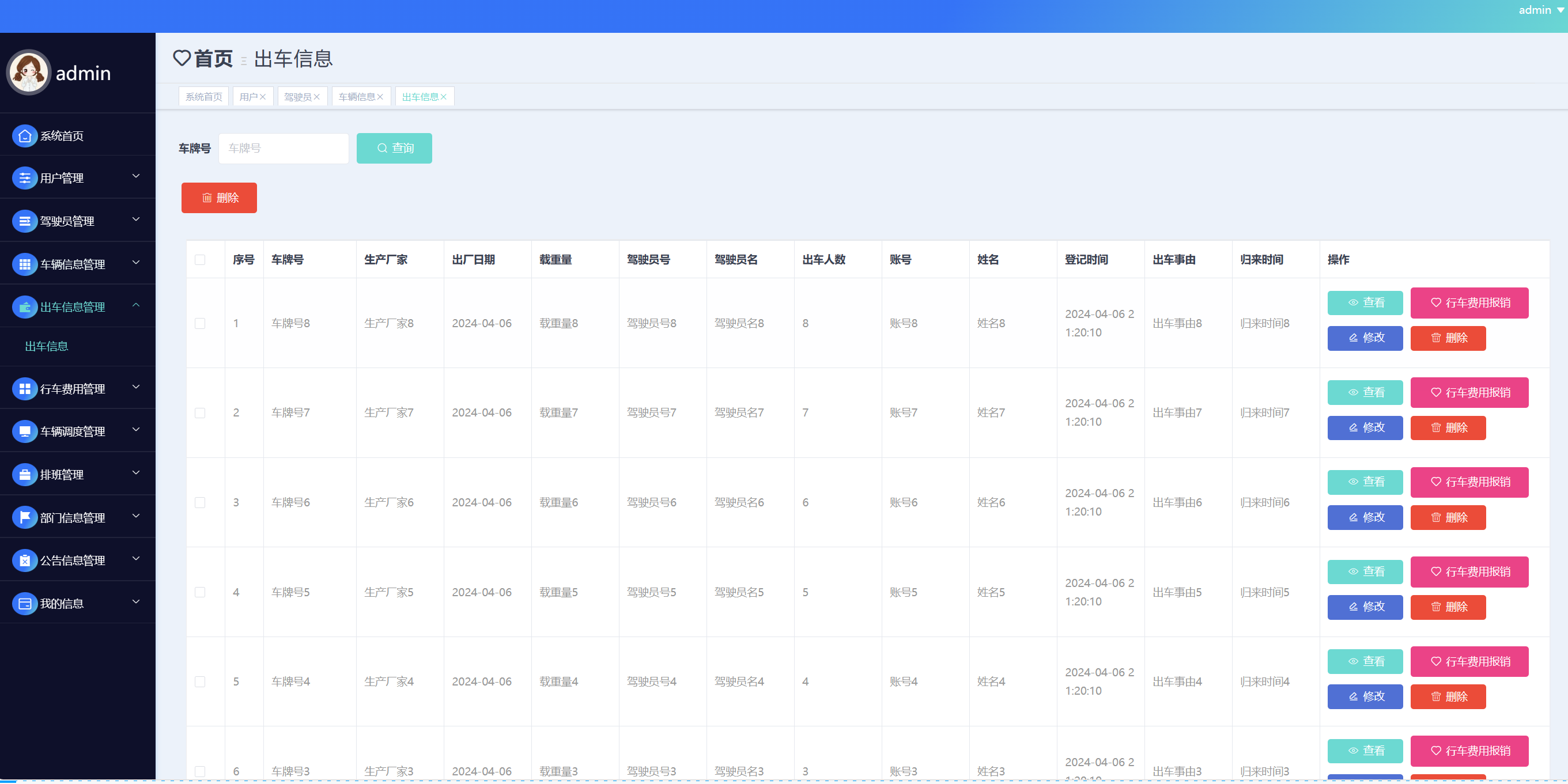The height and width of the screenshot is (784, 1568).
Task: Collapse the 出车信息管理 menu chevron
Action: coord(137,305)
